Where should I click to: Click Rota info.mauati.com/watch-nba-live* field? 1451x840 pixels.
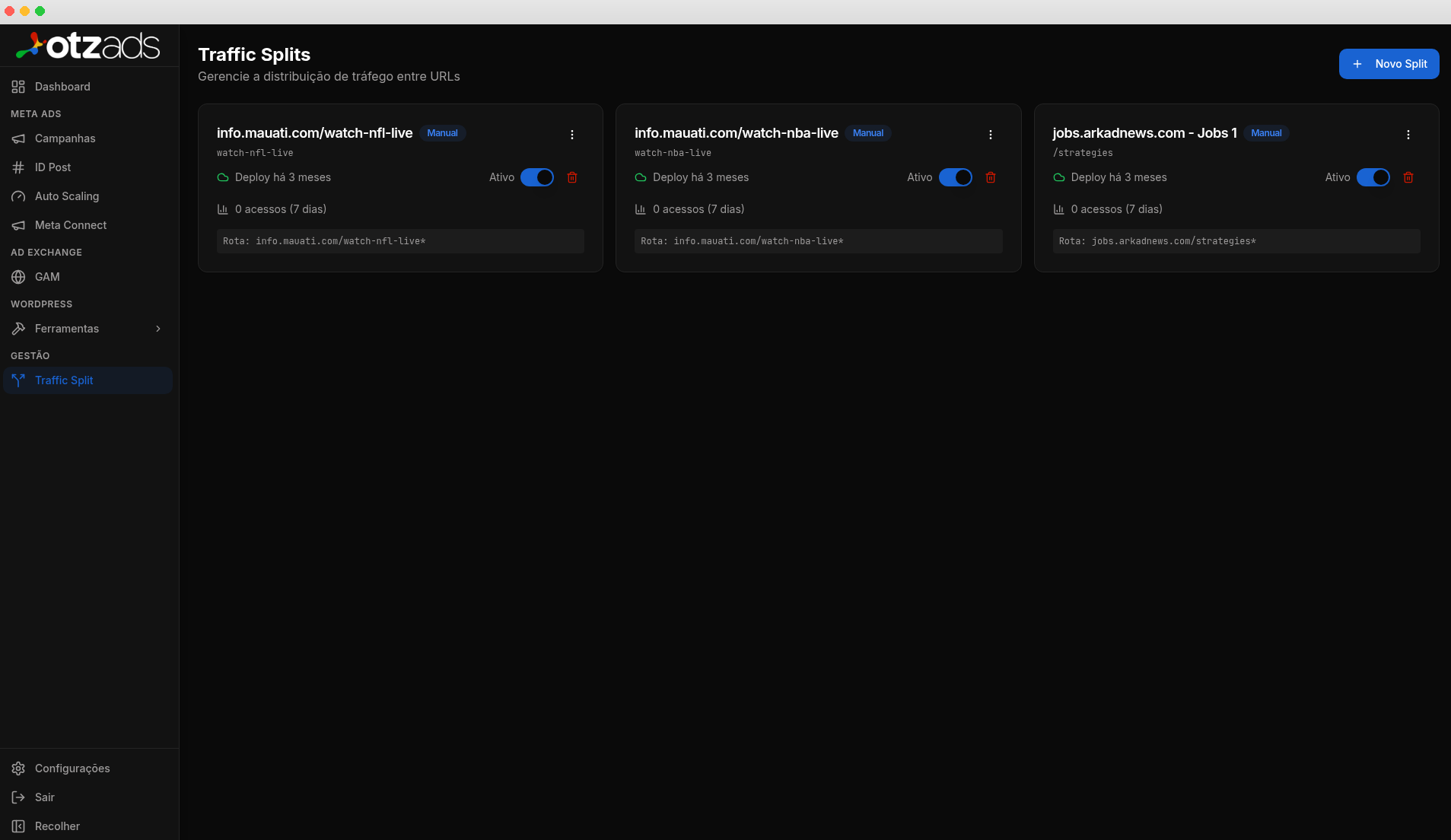(819, 241)
